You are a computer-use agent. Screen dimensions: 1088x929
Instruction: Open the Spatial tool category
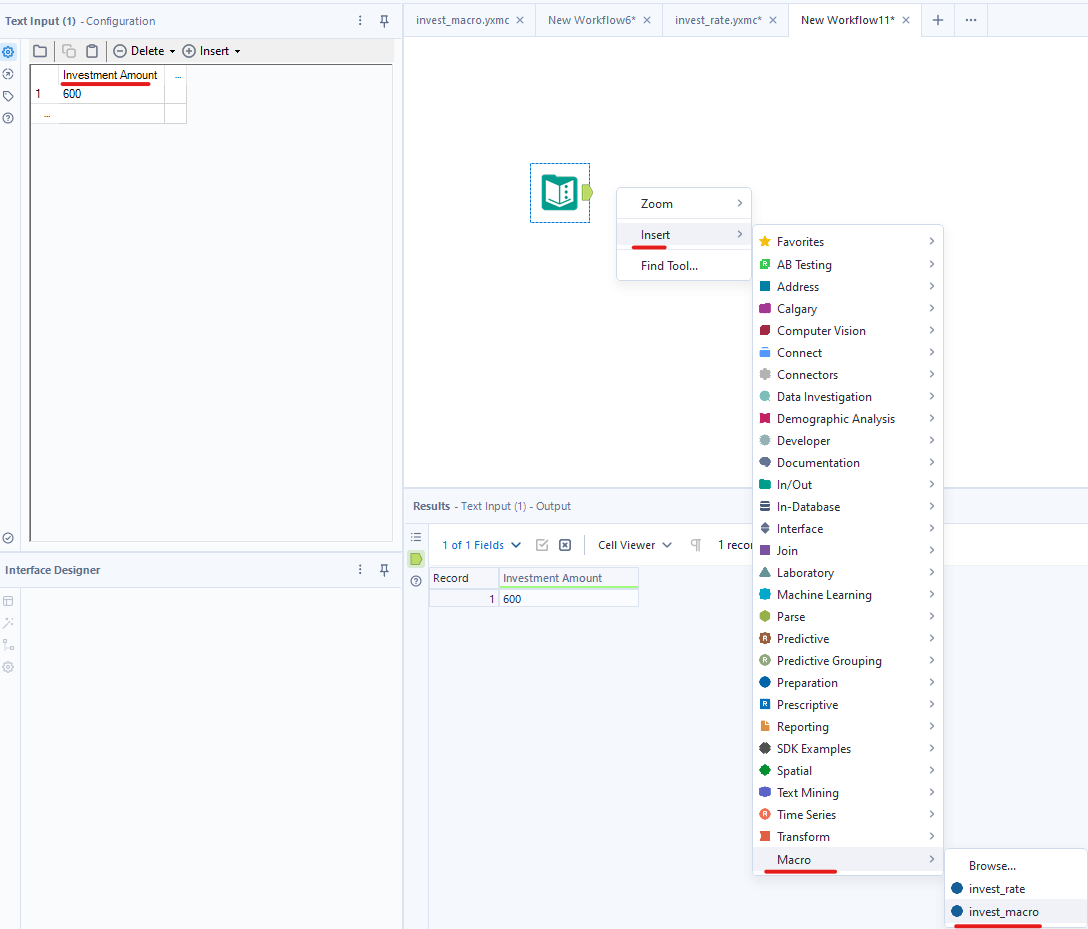point(847,771)
